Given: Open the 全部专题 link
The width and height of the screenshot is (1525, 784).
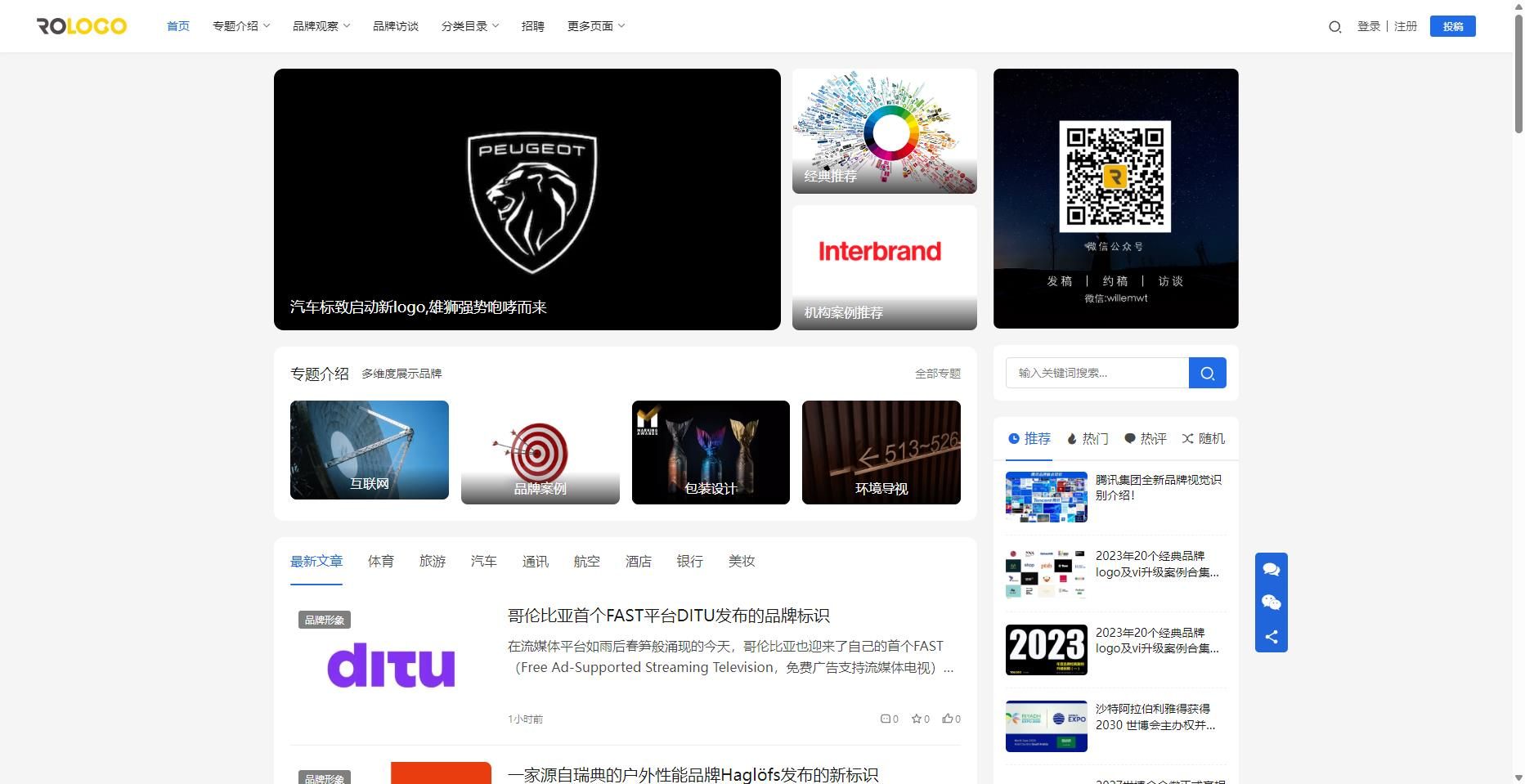Looking at the screenshot, I should (938, 374).
